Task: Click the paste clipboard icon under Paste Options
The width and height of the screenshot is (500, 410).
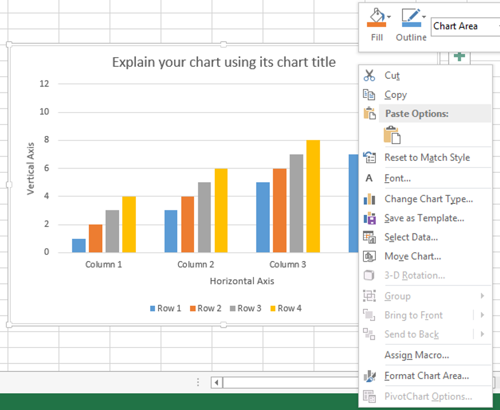Action: tap(392, 135)
